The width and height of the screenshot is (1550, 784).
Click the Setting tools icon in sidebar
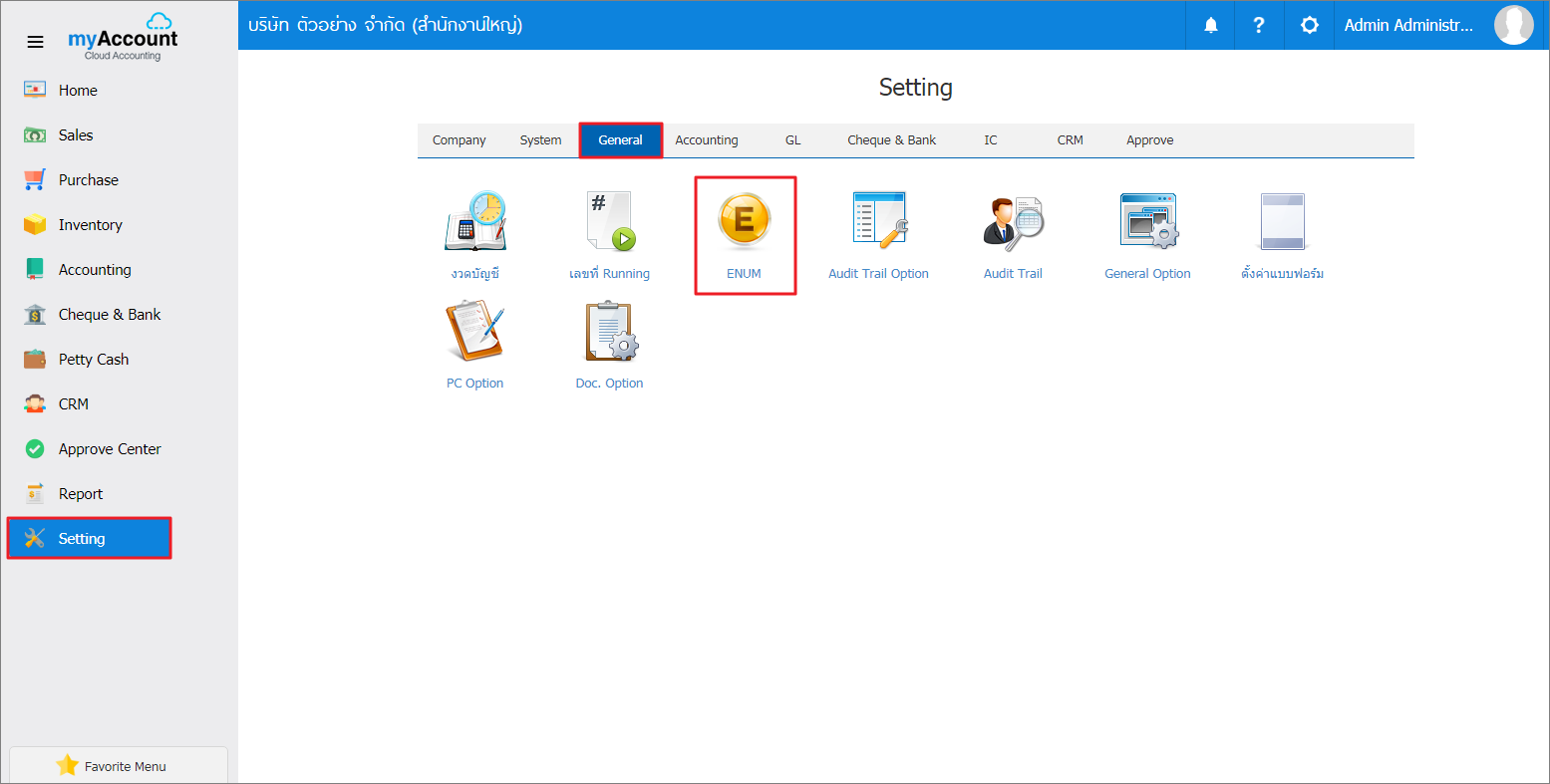pos(35,538)
